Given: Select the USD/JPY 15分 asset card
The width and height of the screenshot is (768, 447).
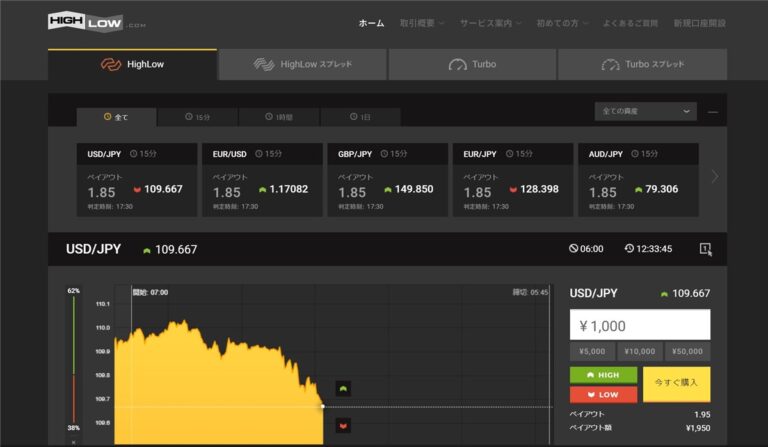Looking at the screenshot, I should [137, 180].
